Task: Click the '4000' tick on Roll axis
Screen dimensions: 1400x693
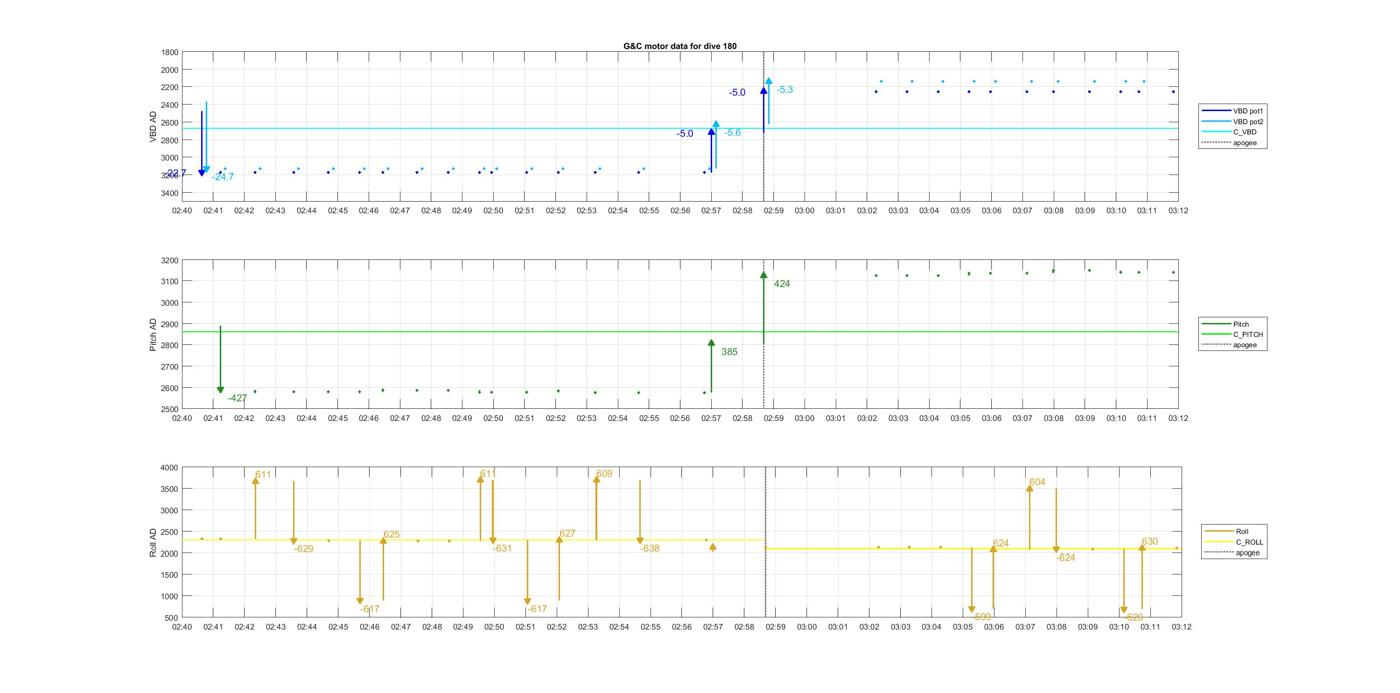Action: [x=169, y=468]
